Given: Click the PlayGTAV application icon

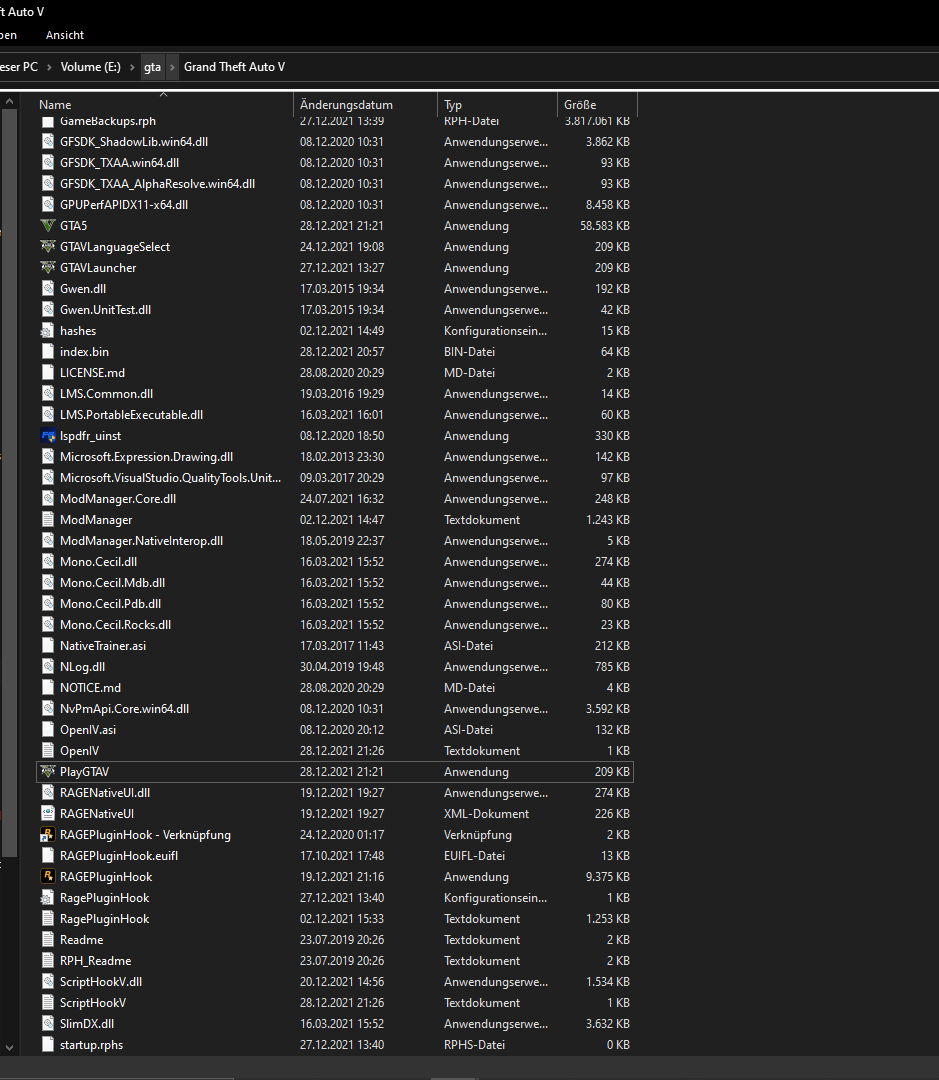Looking at the screenshot, I should (48, 771).
